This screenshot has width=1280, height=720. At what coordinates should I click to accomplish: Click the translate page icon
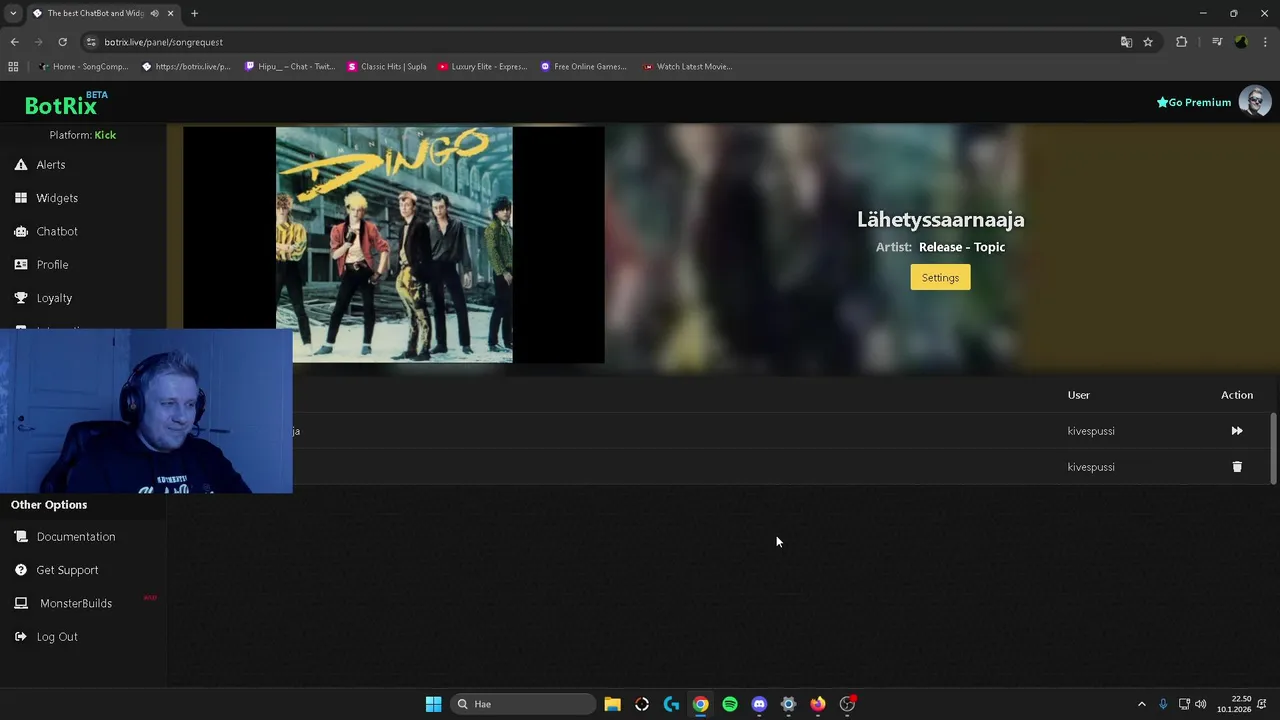pos(1126,42)
